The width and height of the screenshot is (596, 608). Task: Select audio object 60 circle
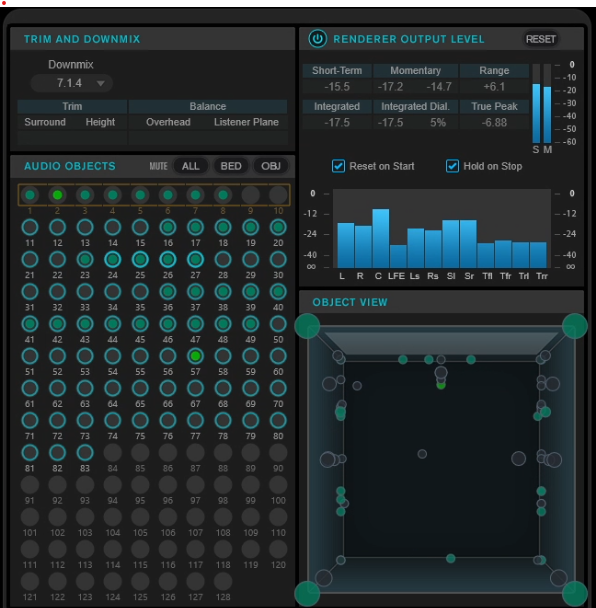(278, 356)
